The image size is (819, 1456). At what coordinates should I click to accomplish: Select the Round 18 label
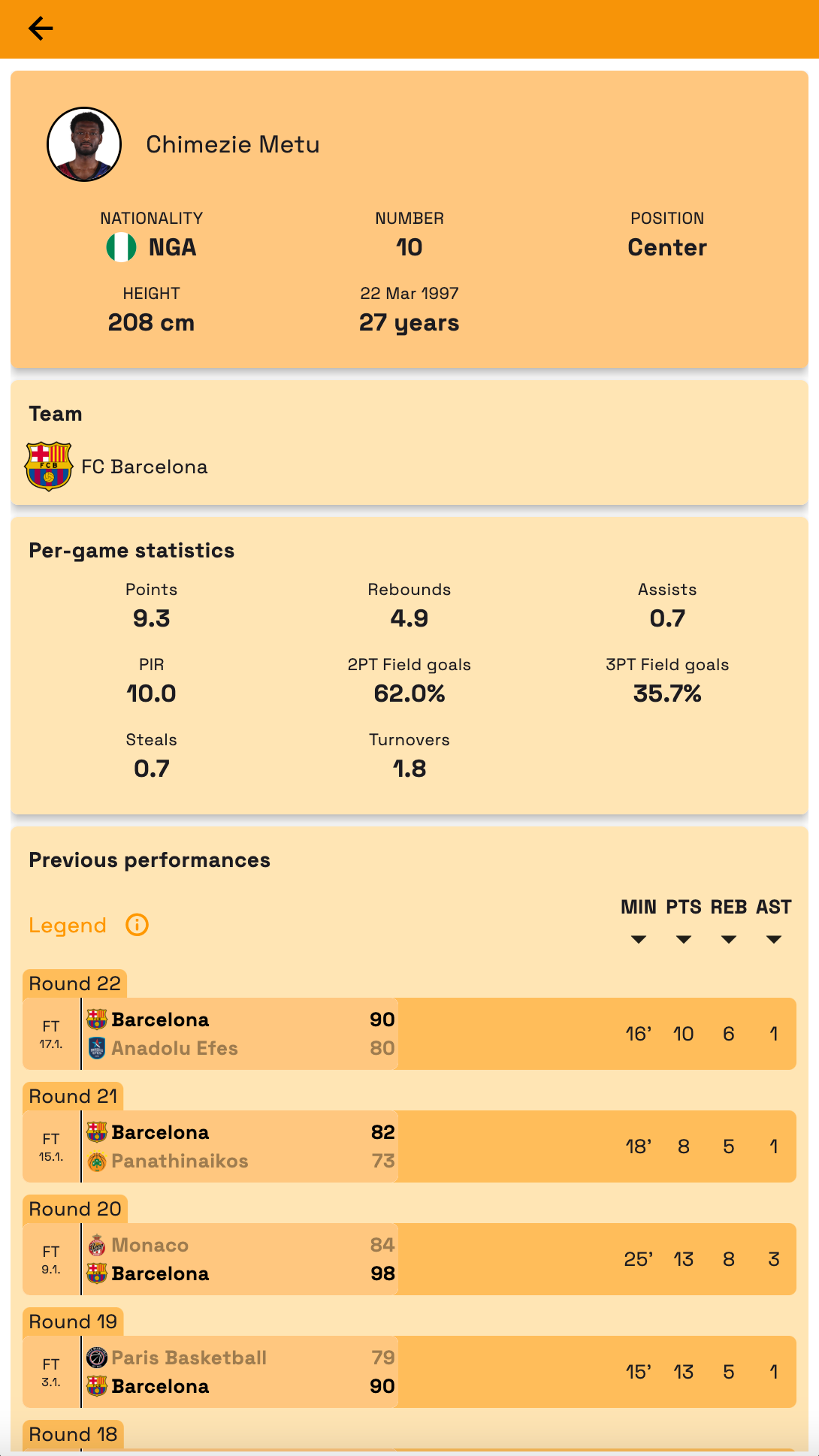(x=73, y=1434)
